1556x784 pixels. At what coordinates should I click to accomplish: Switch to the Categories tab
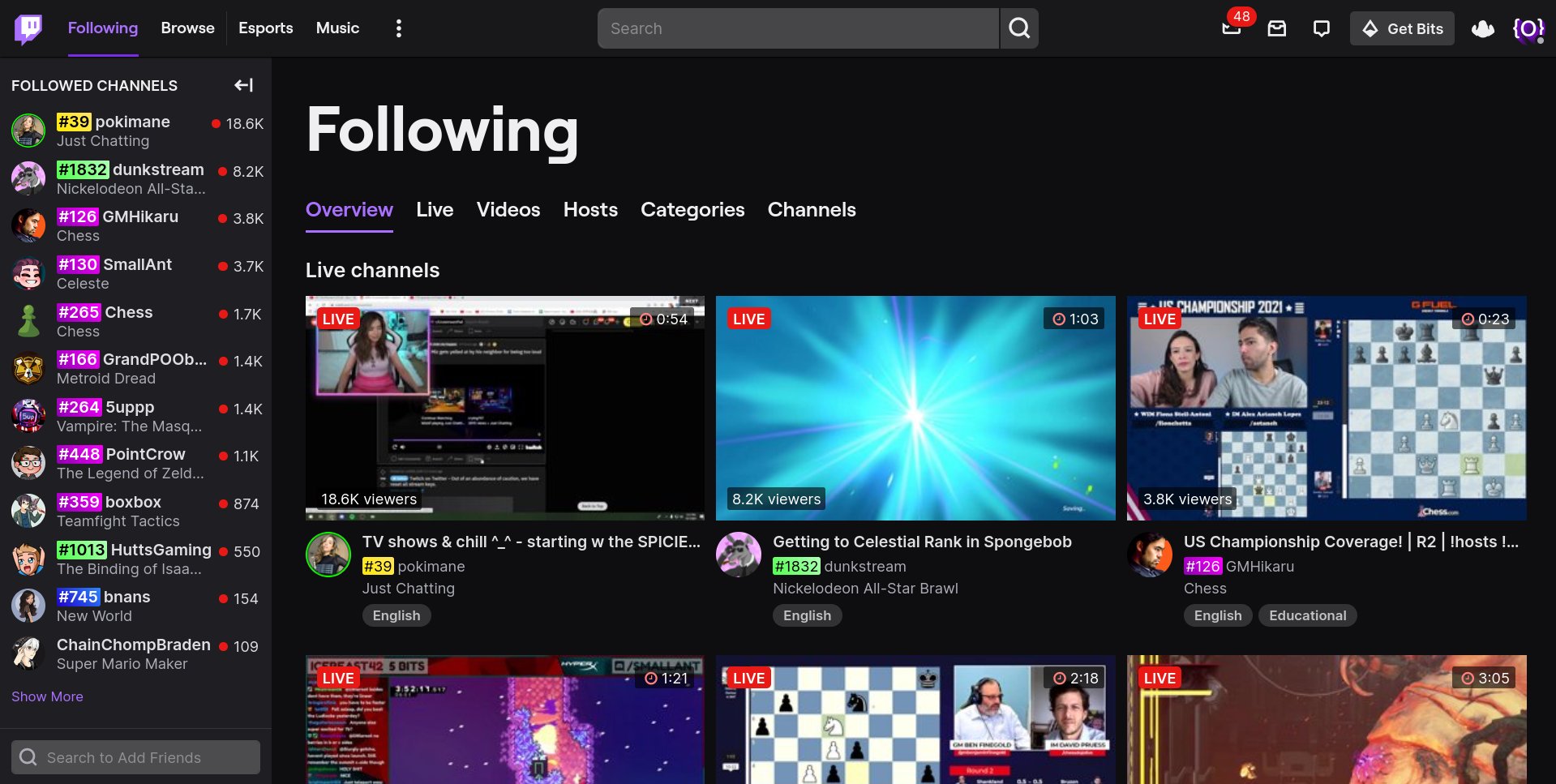692,210
